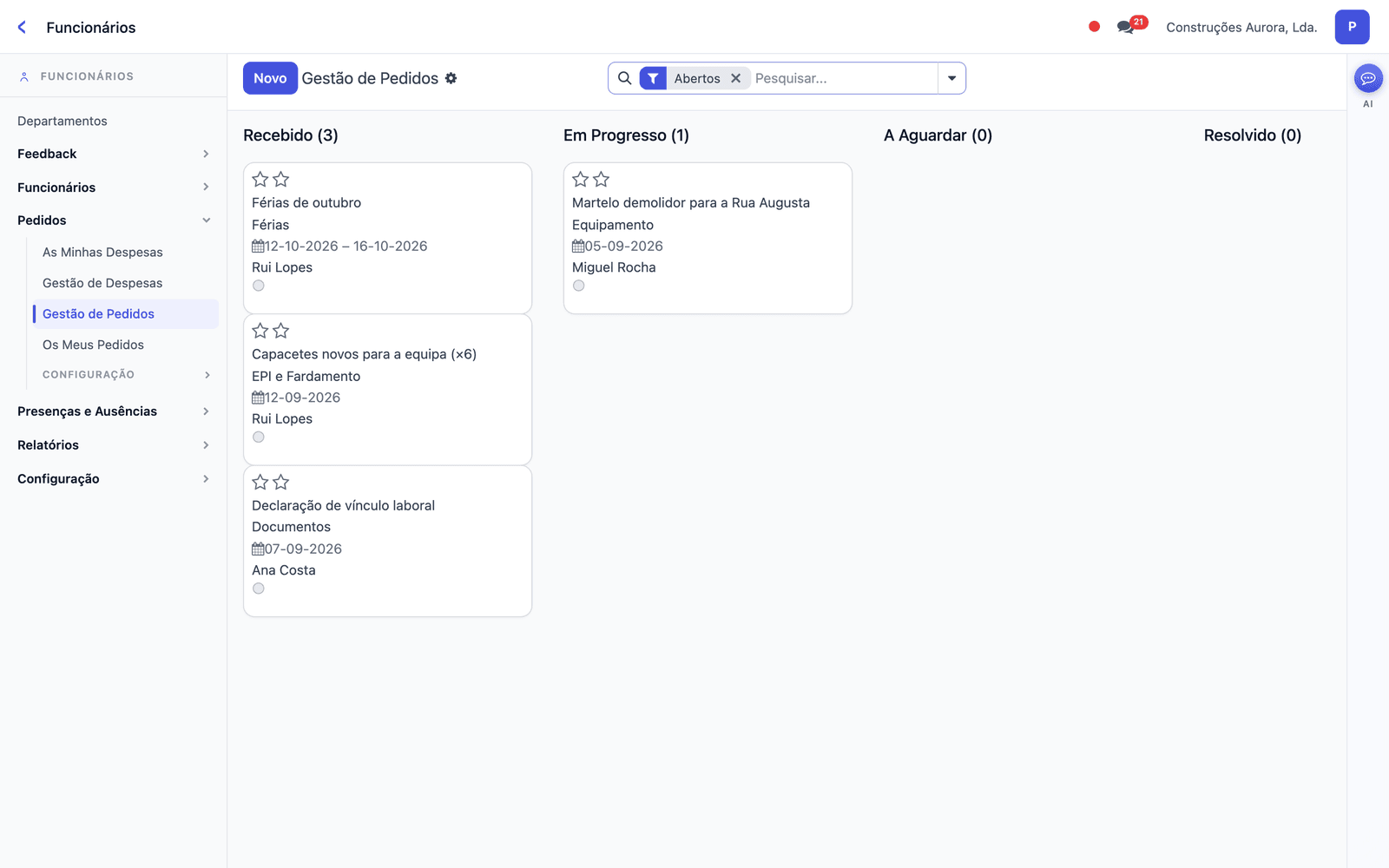Click the search magnifier icon

[x=624, y=78]
